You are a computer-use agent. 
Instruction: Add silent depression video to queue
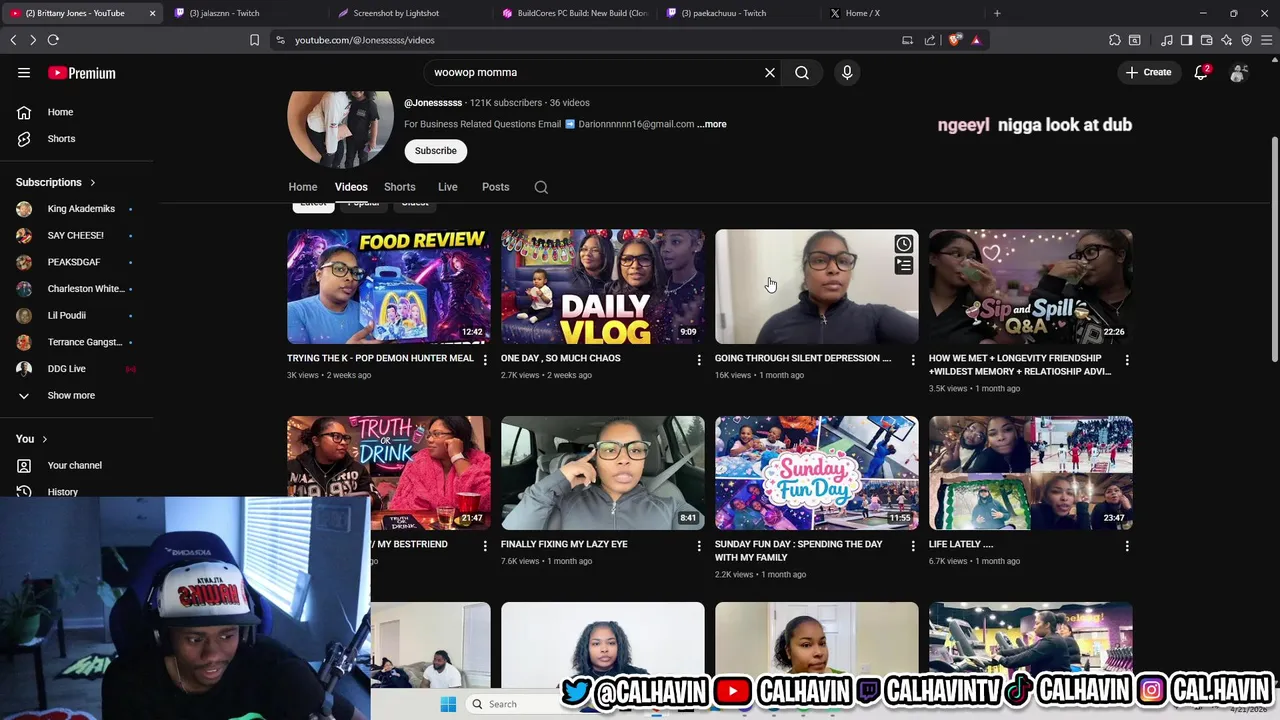click(904, 266)
